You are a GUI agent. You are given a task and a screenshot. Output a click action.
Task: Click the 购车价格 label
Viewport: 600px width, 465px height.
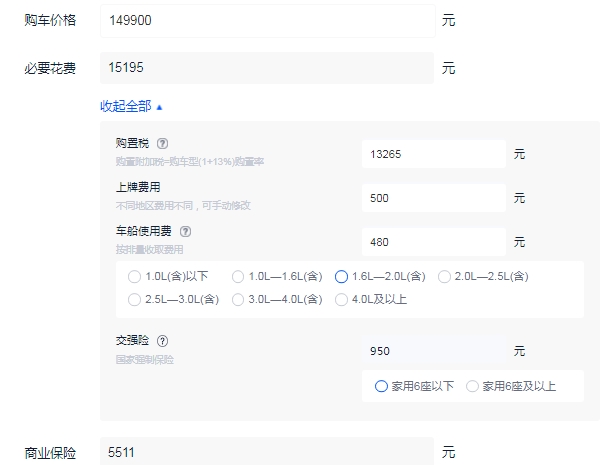[x=50, y=20]
